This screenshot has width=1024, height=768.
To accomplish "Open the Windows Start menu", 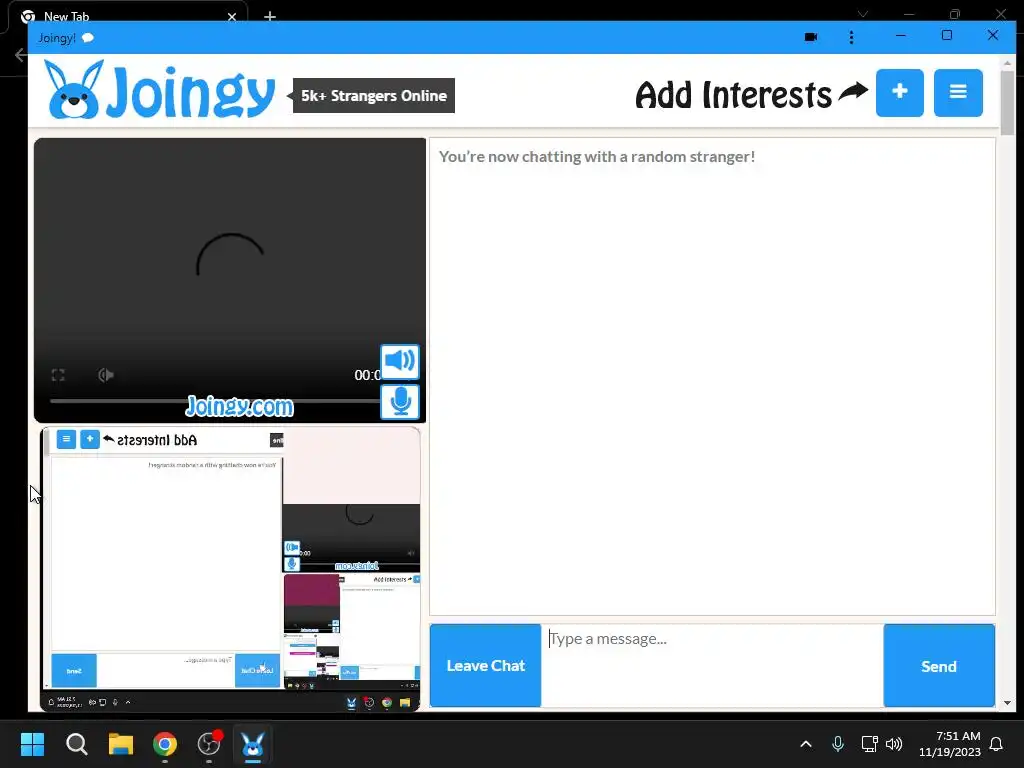I will click(32, 744).
